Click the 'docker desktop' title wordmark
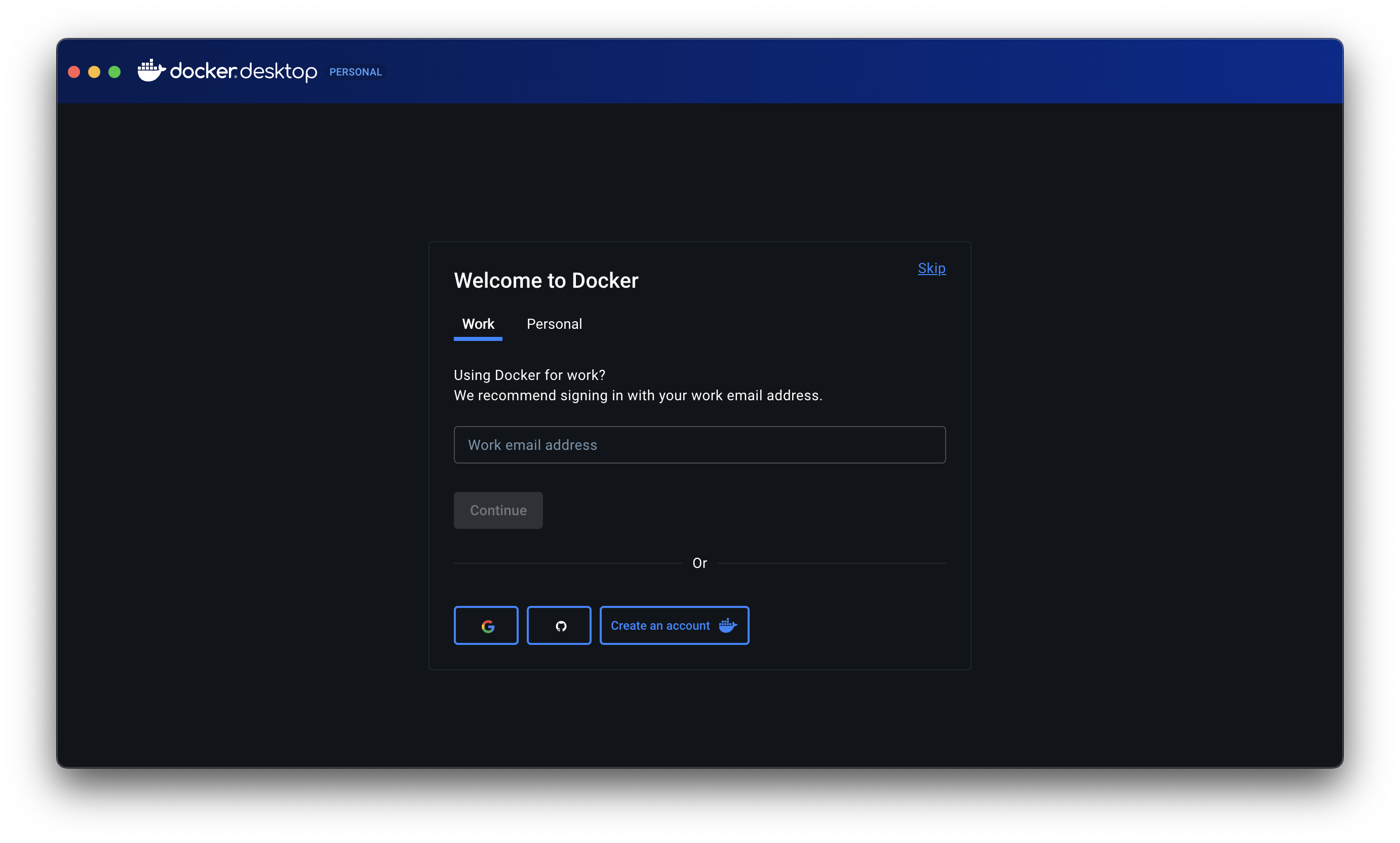The image size is (1400, 843). [243, 71]
